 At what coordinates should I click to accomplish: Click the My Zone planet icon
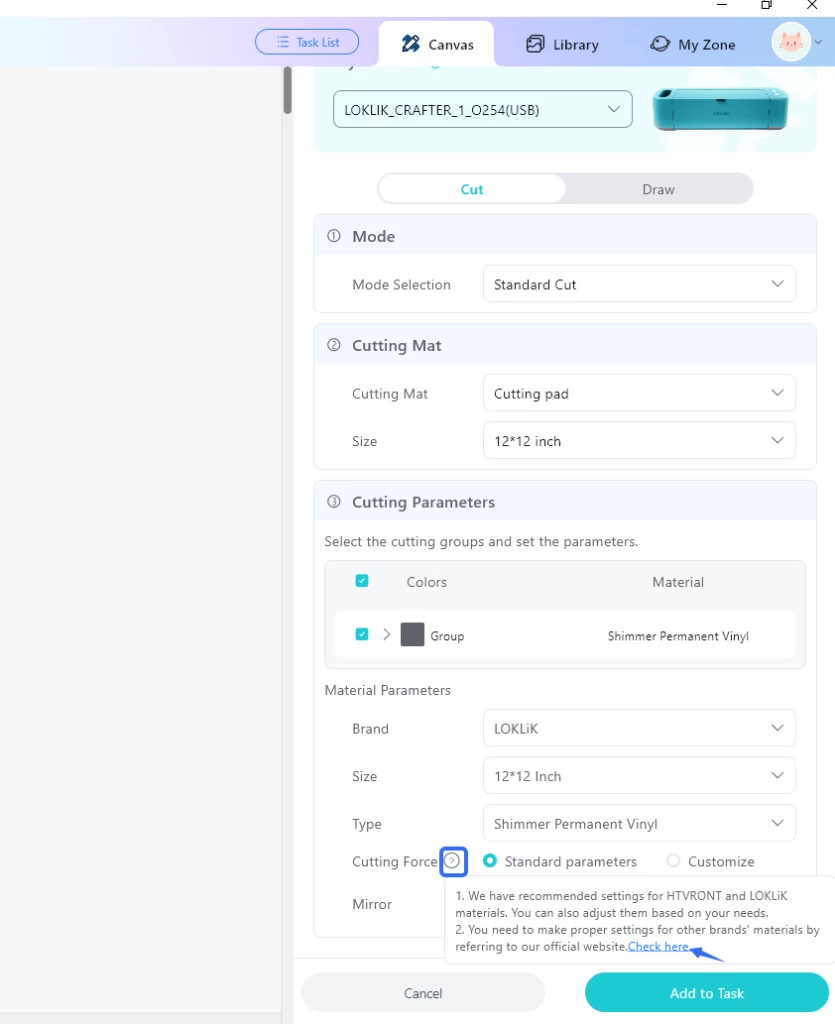pyautogui.click(x=660, y=44)
